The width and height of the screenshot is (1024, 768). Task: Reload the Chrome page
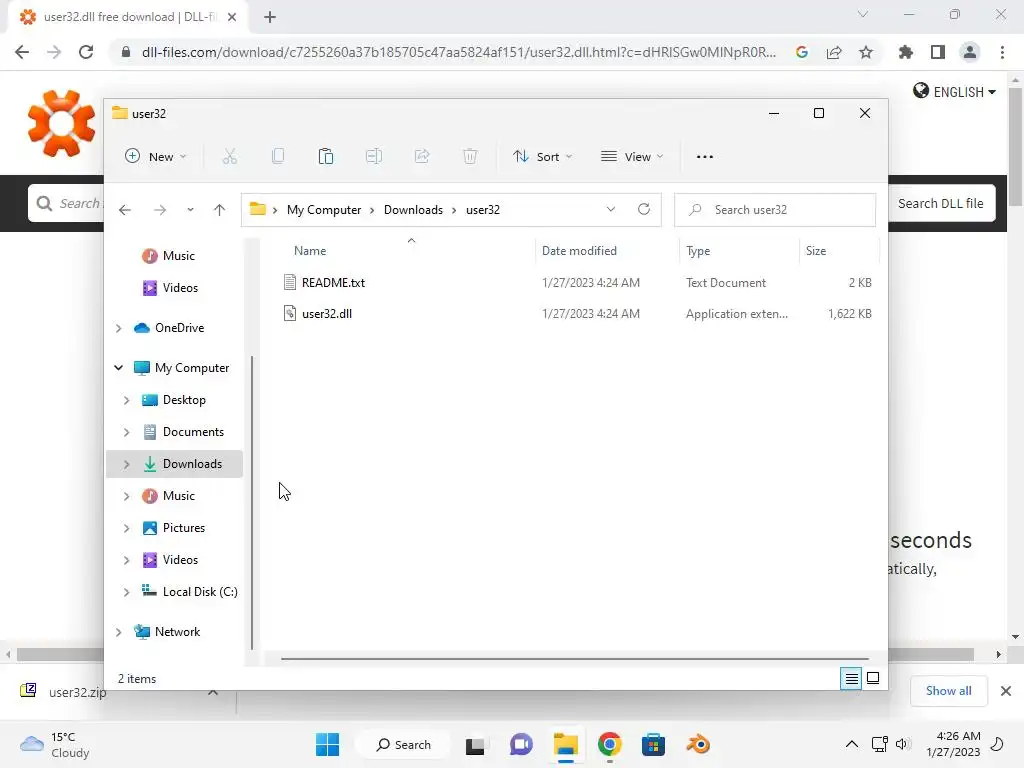pyautogui.click(x=86, y=52)
